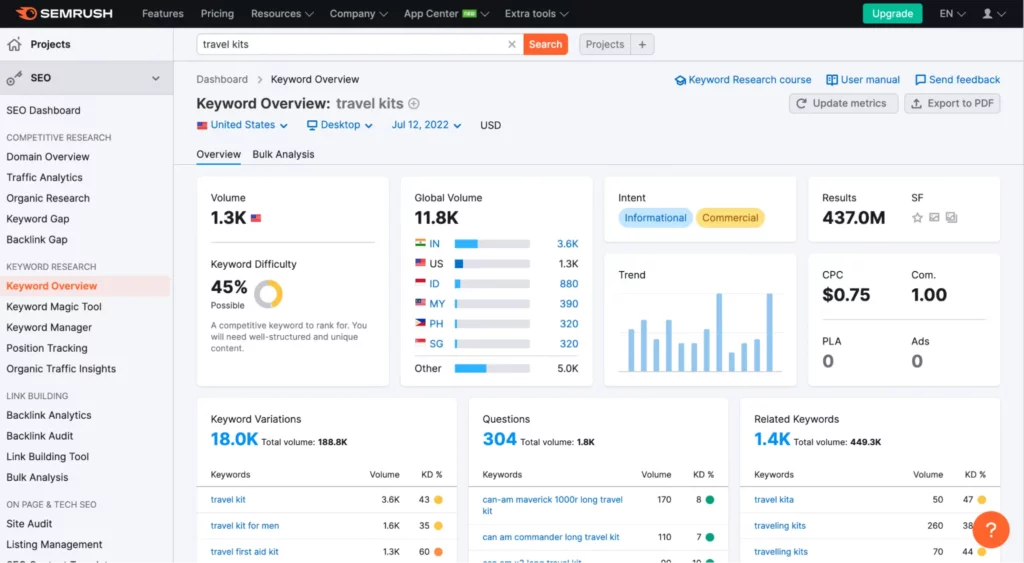This screenshot has width=1024, height=563.
Task: Open the Jul 12, 2022 date dropdown
Action: (x=426, y=125)
